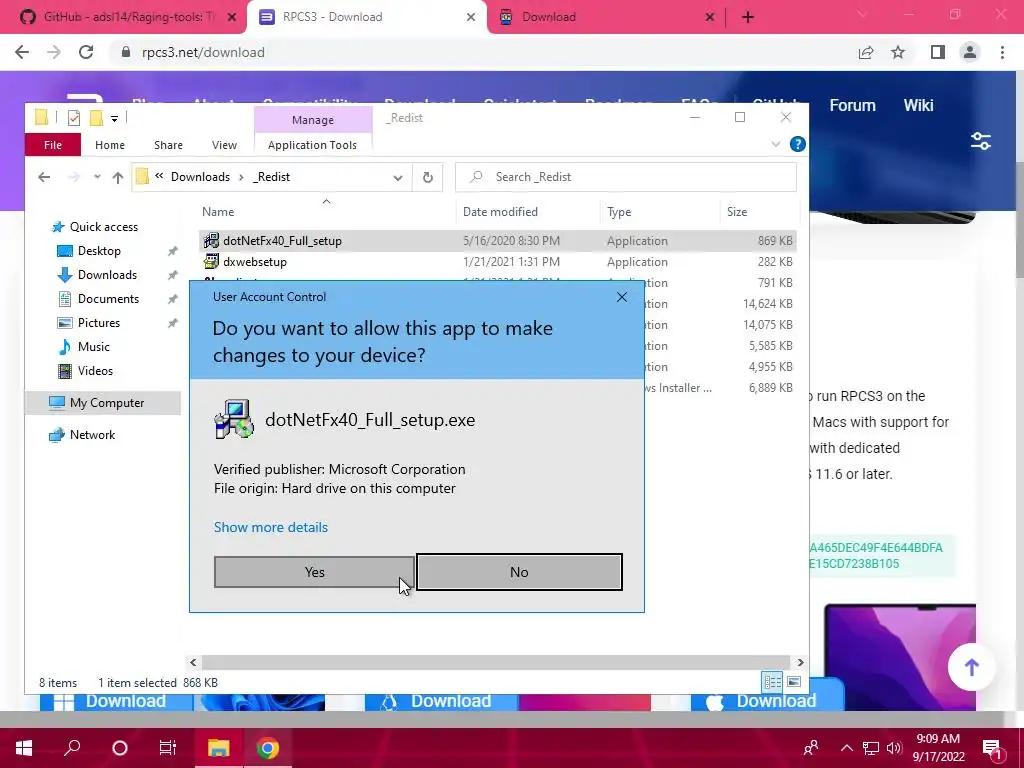The image size is (1024, 768).
Task: Click Chrome back navigation arrow
Action: coord(22,52)
